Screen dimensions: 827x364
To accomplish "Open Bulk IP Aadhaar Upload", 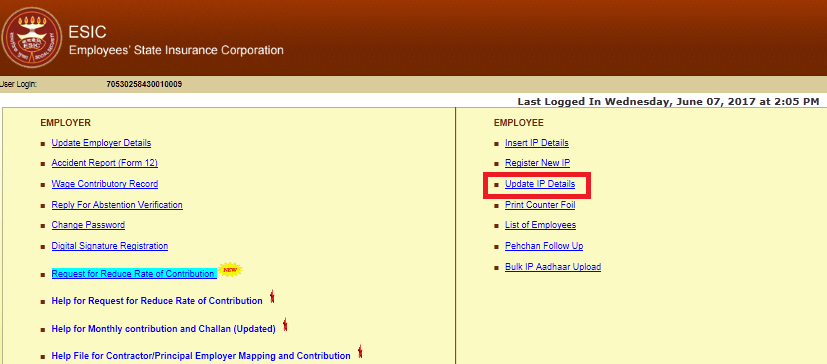I will 553,267.
